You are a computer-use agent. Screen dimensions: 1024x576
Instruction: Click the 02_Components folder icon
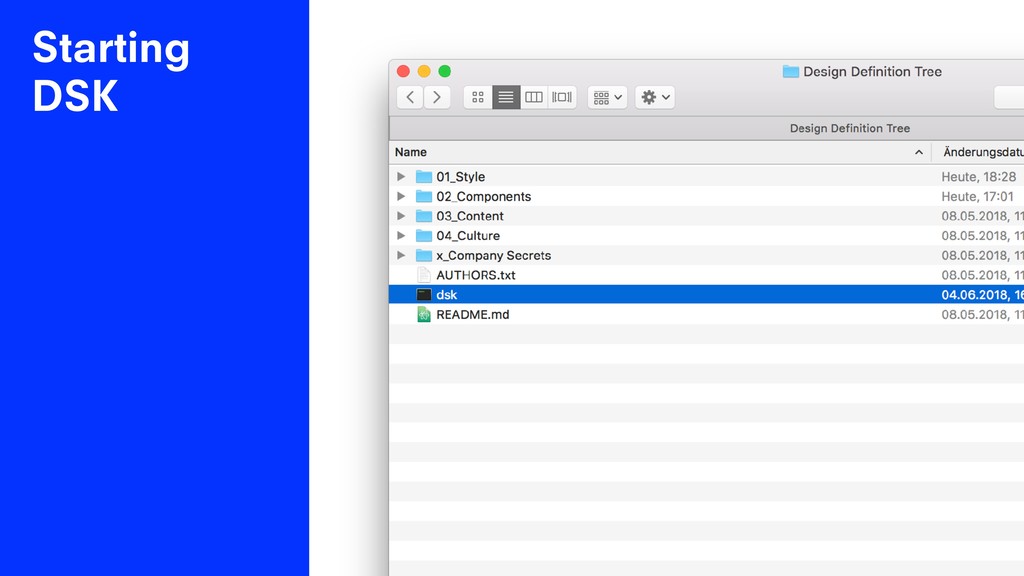click(424, 196)
